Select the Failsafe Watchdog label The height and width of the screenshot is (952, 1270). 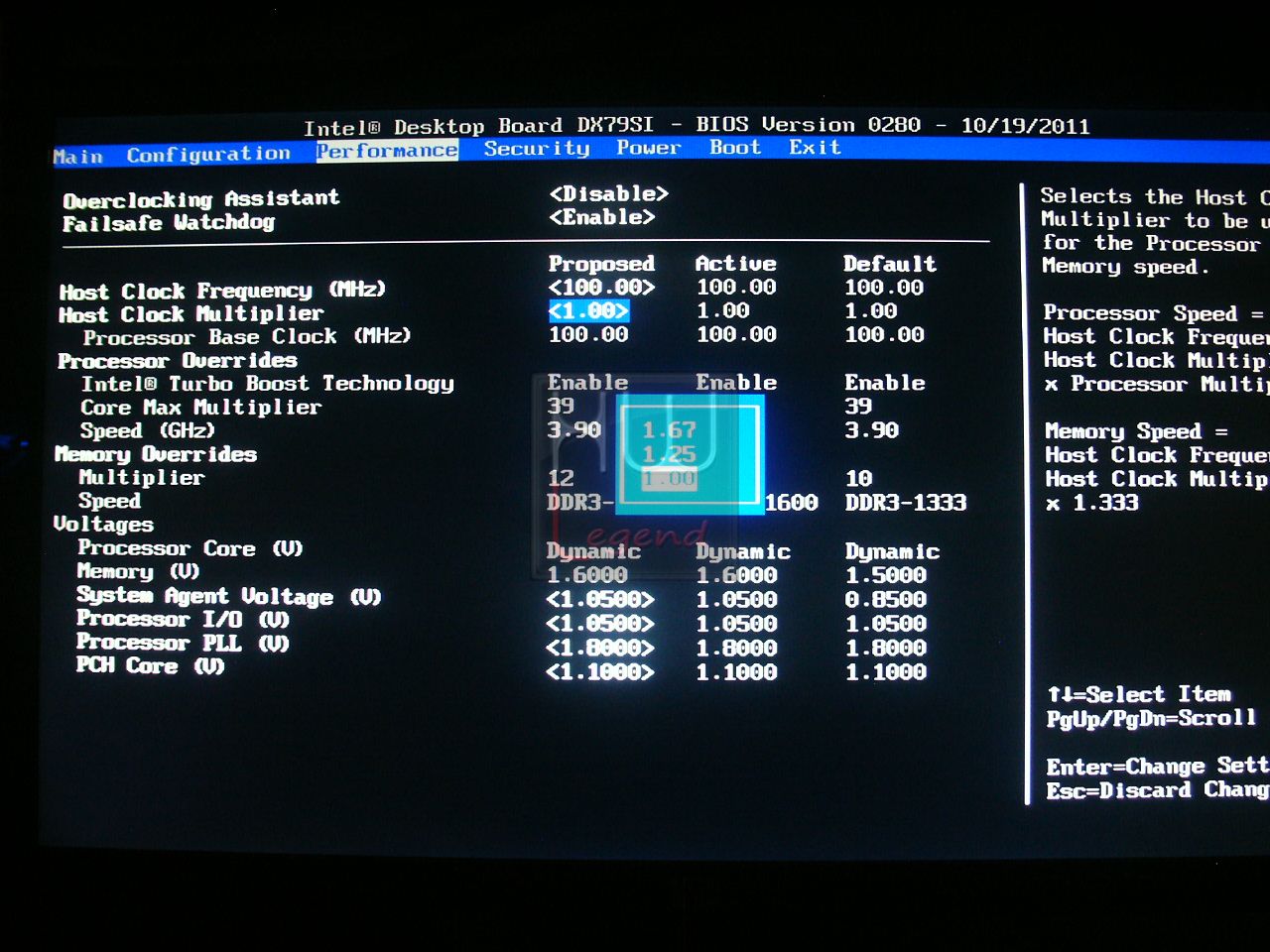pyautogui.click(x=169, y=222)
